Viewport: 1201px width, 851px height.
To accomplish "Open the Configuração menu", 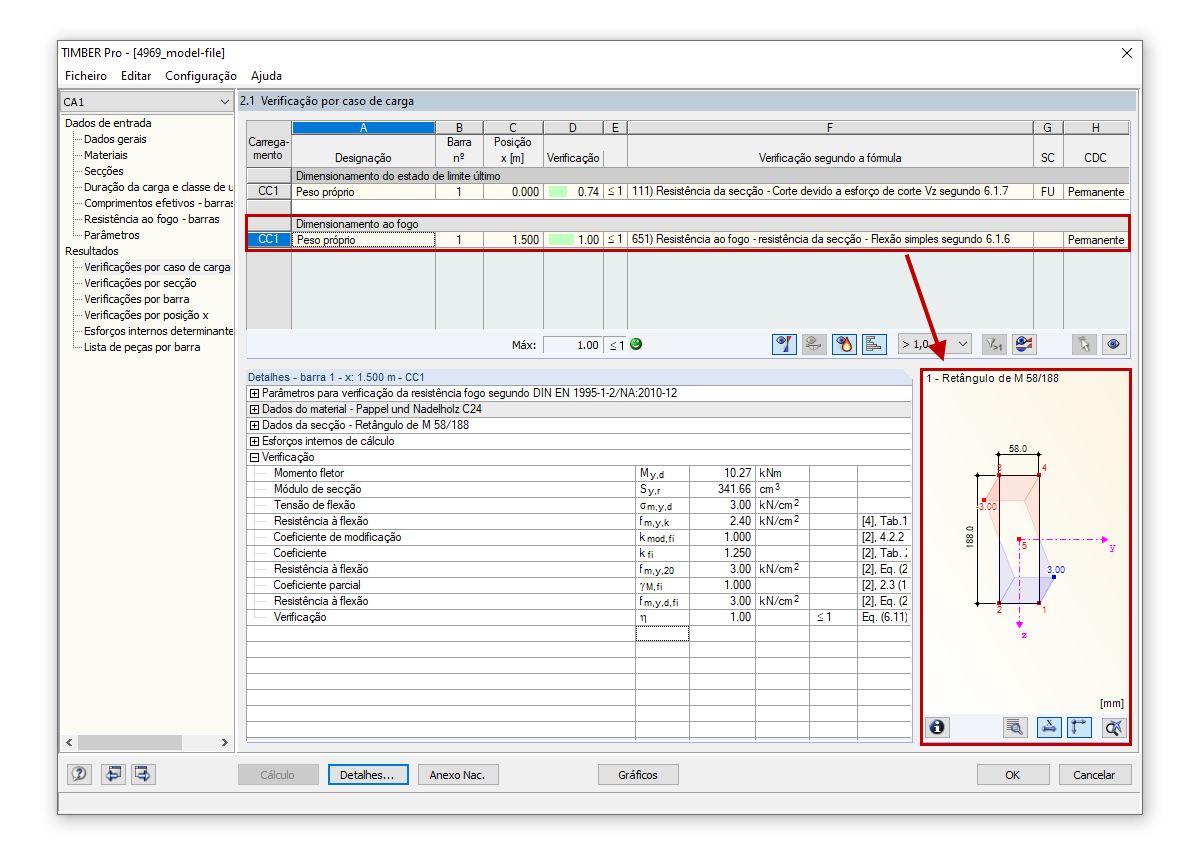I will click(201, 76).
